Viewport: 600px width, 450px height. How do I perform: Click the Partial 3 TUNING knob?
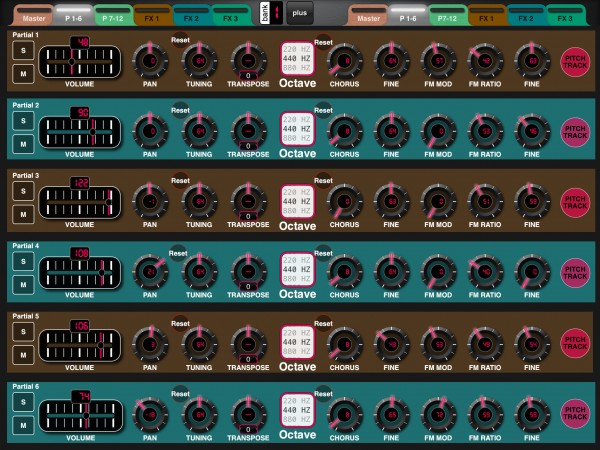tap(199, 202)
